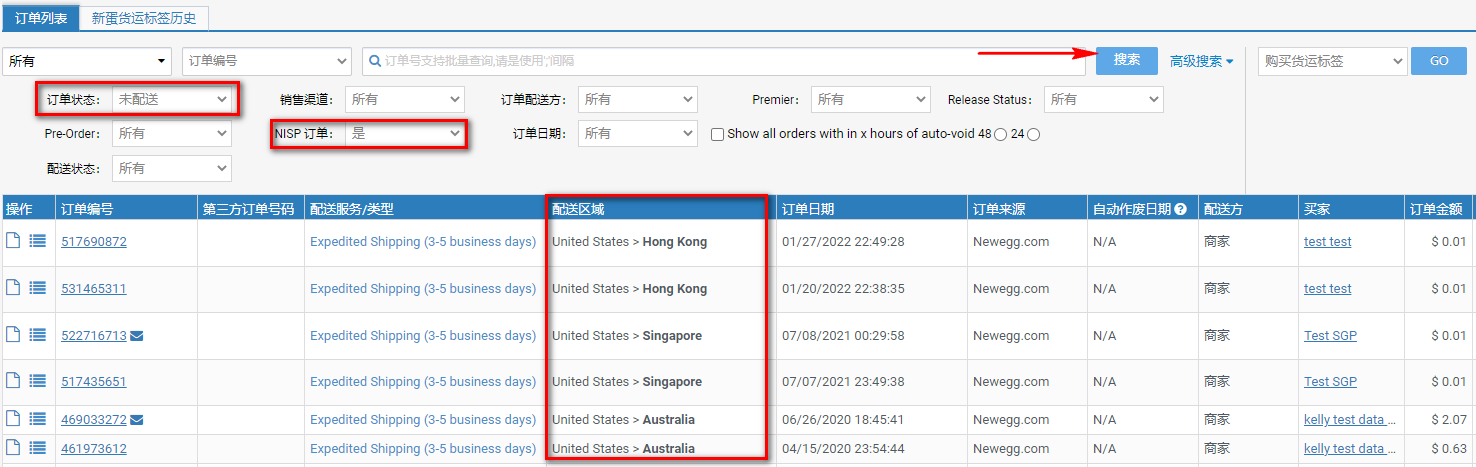Open order number 469033272 link
The width and height of the screenshot is (1476, 467).
point(94,420)
